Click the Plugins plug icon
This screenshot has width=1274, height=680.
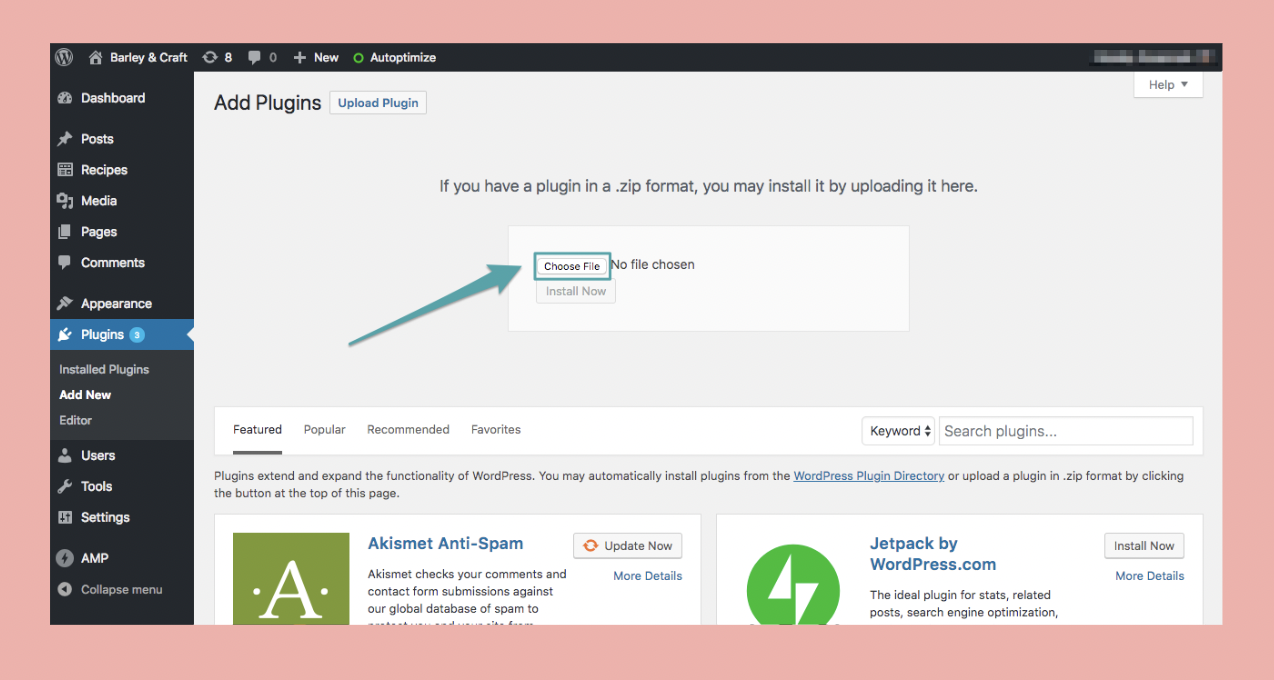click(x=65, y=335)
